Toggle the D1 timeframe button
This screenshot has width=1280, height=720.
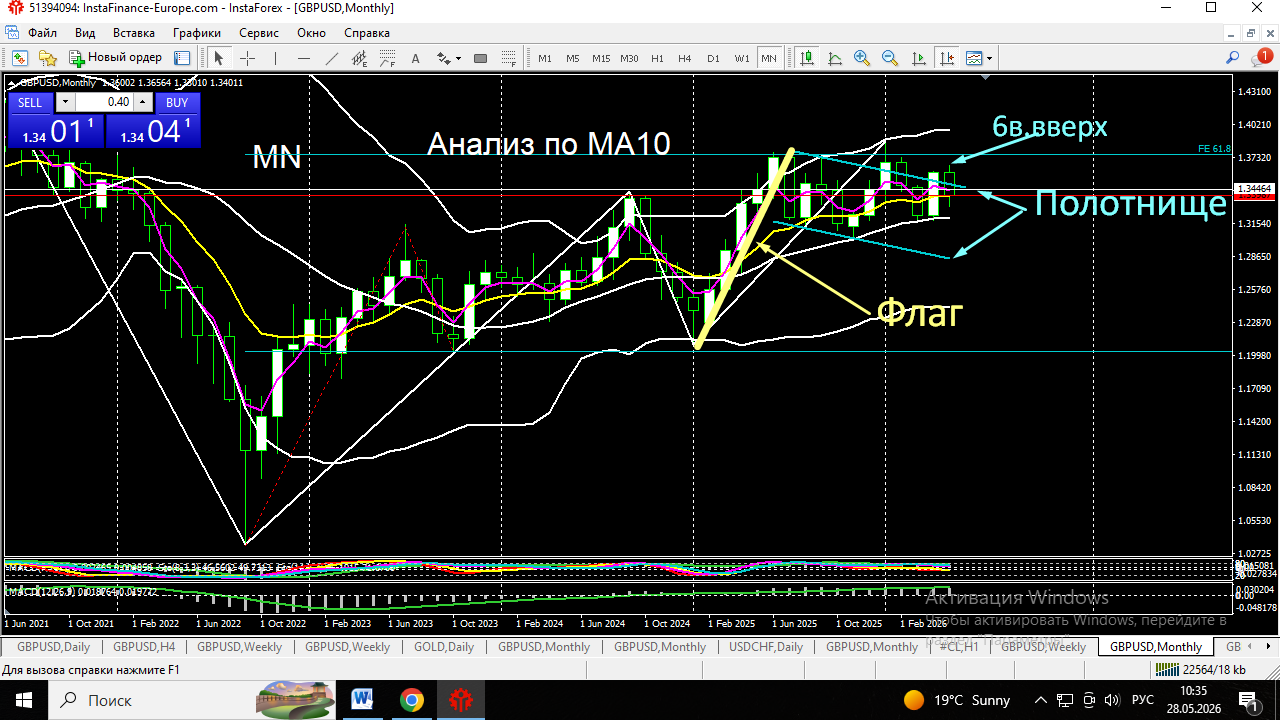click(x=713, y=58)
